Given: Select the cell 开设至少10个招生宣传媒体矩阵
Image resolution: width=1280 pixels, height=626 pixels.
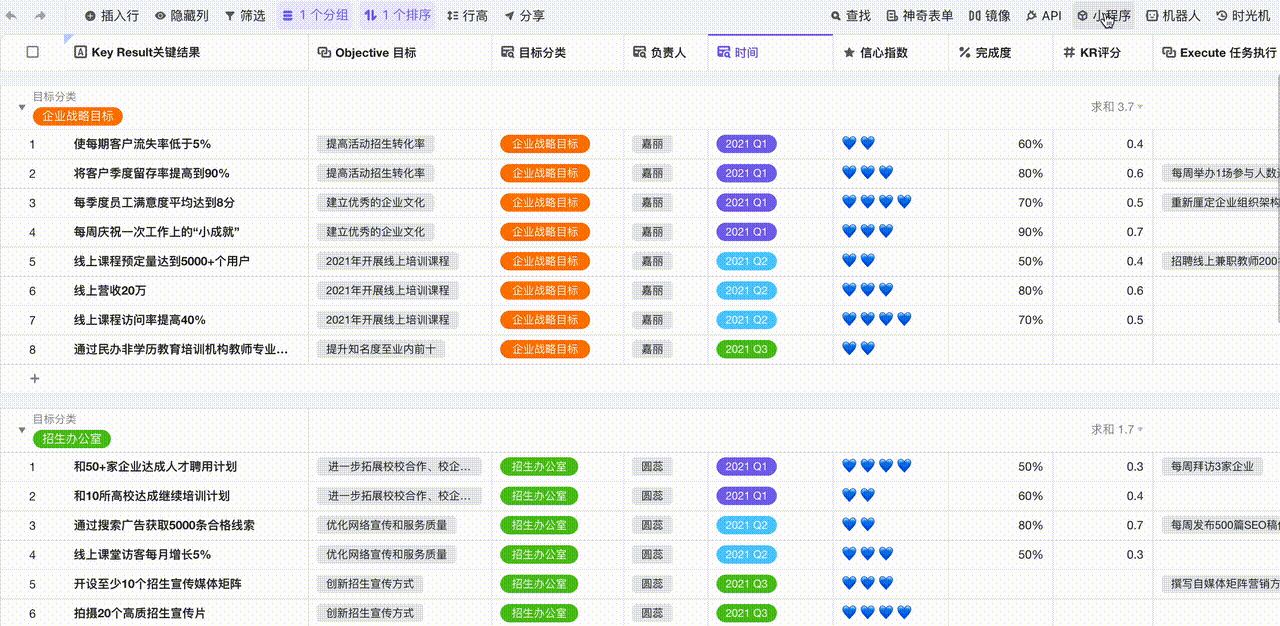Looking at the screenshot, I should click(185, 584).
